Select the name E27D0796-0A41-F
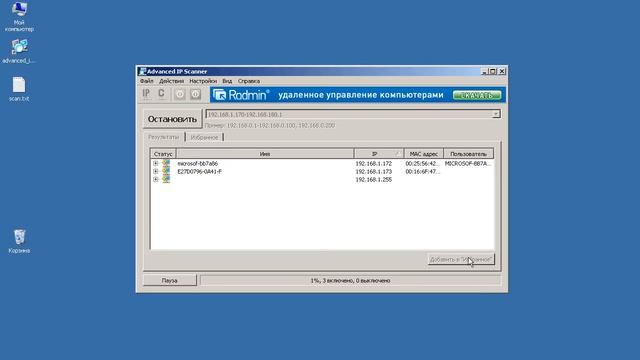This screenshot has height=360, width=640. pos(200,171)
